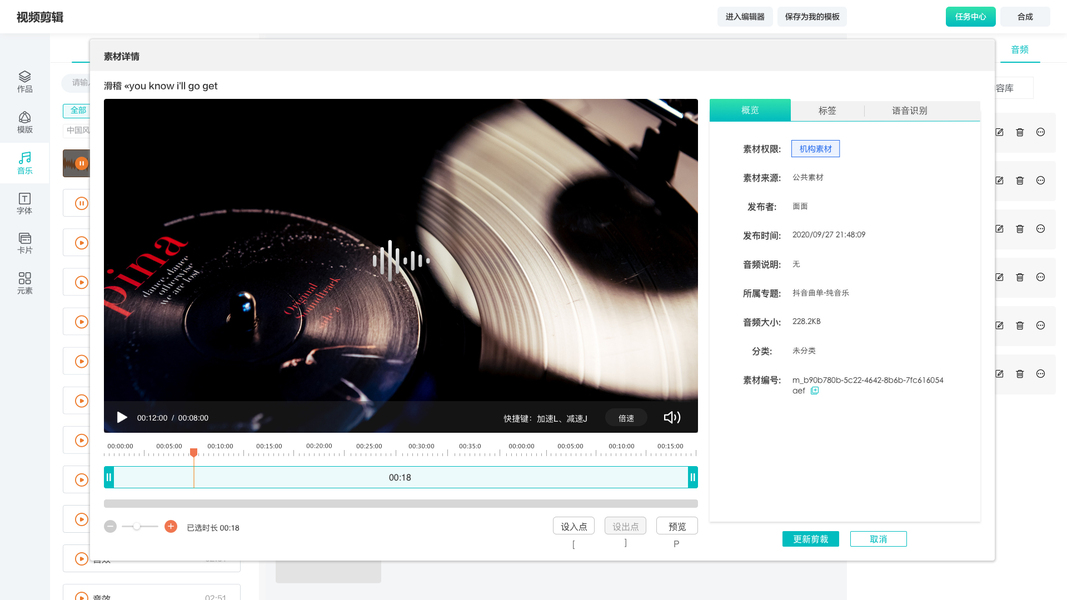Click the 未分类 category value
Screen dimensions: 1067x600
coord(804,351)
